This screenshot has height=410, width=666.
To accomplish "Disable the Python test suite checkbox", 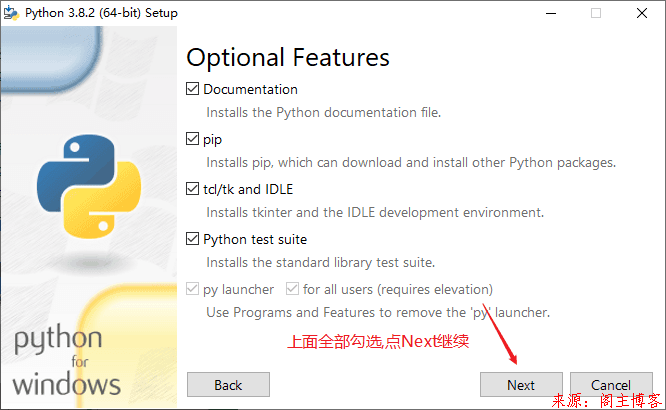I will (192, 239).
